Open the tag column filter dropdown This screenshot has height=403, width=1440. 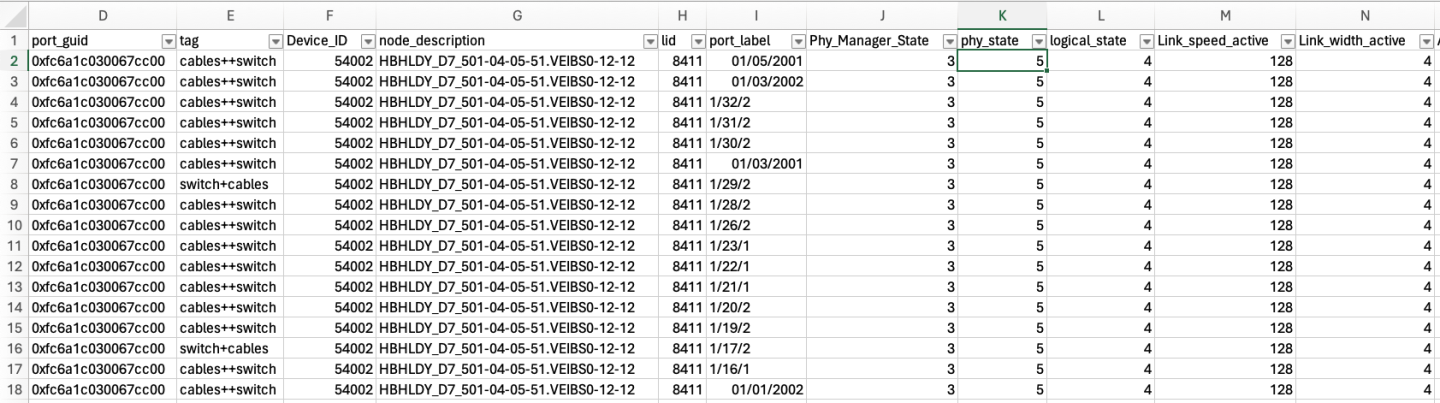[275, 41]
